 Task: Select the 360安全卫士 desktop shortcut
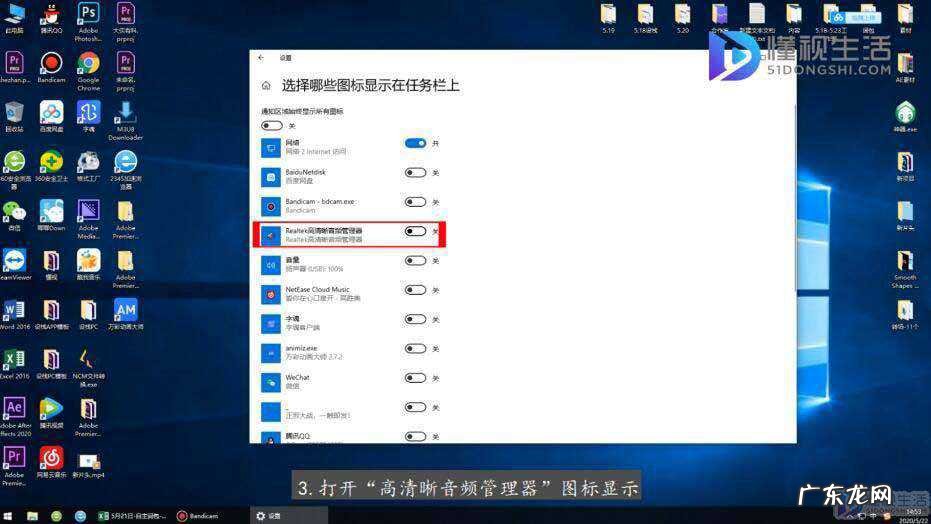[51, 166]
